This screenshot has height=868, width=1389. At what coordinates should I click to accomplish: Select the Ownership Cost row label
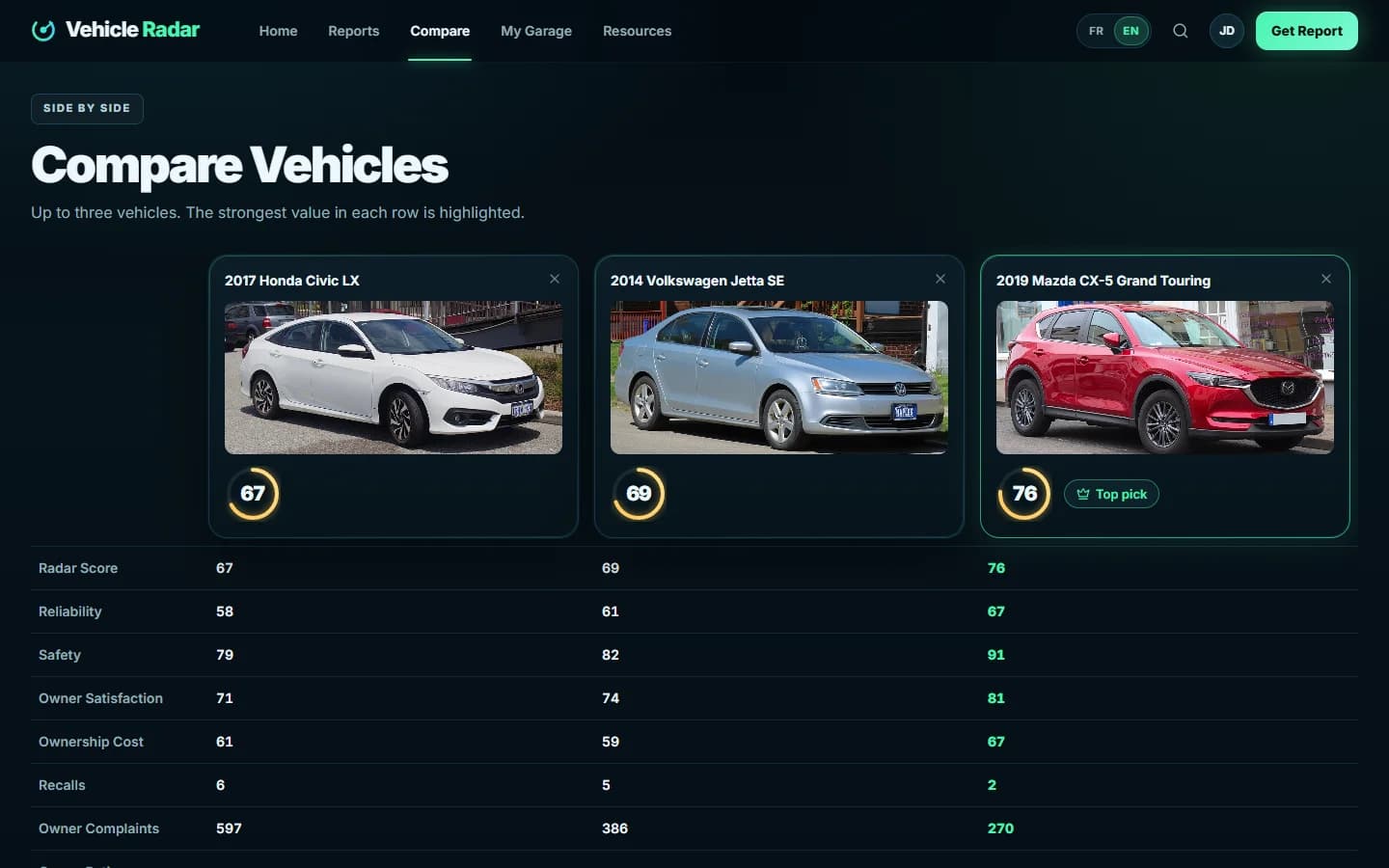click(x=91, y=742)
